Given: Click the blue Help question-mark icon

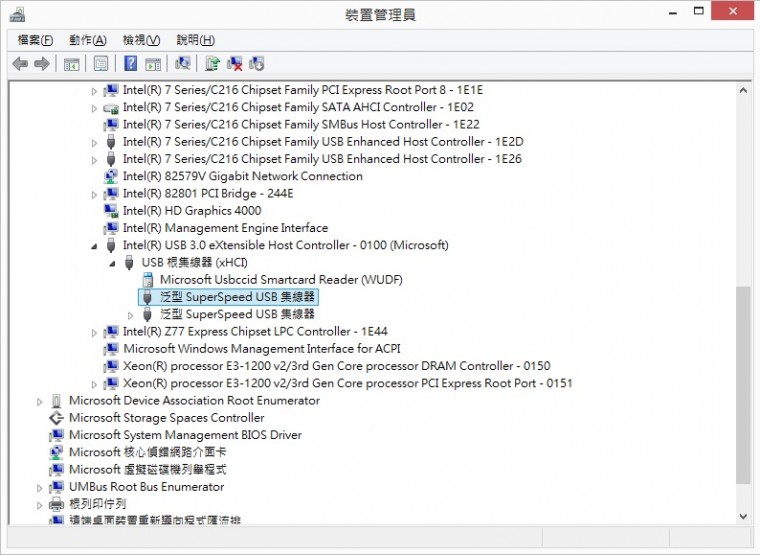Looking at the screenshot, I should point(130,63).
